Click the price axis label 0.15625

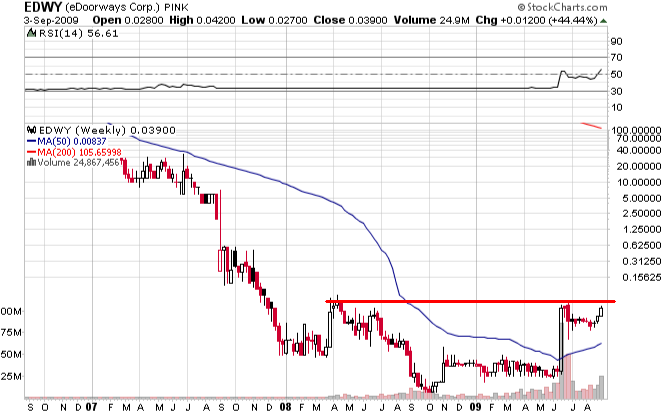click(x=642, y=277)
